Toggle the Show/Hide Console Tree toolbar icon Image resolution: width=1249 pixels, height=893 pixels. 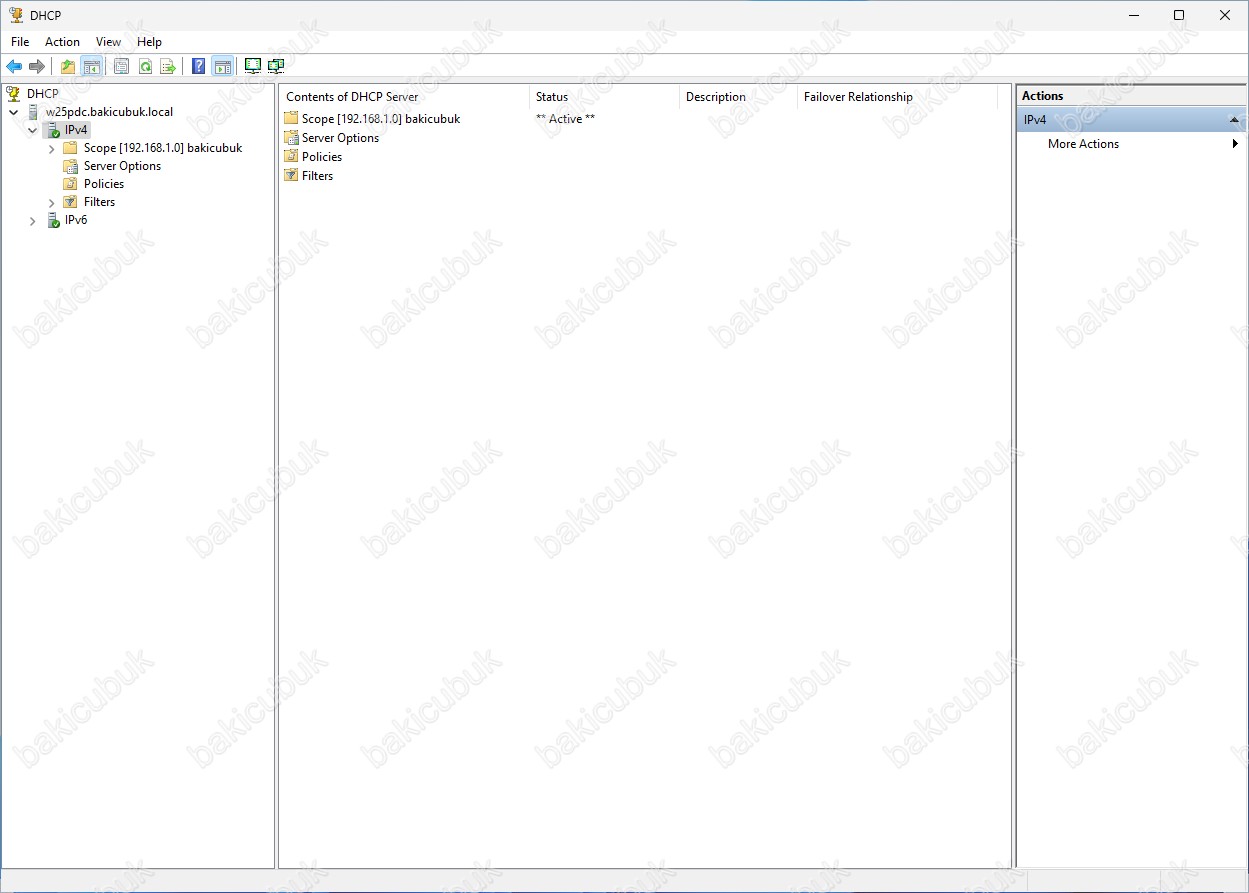(91, 67)
